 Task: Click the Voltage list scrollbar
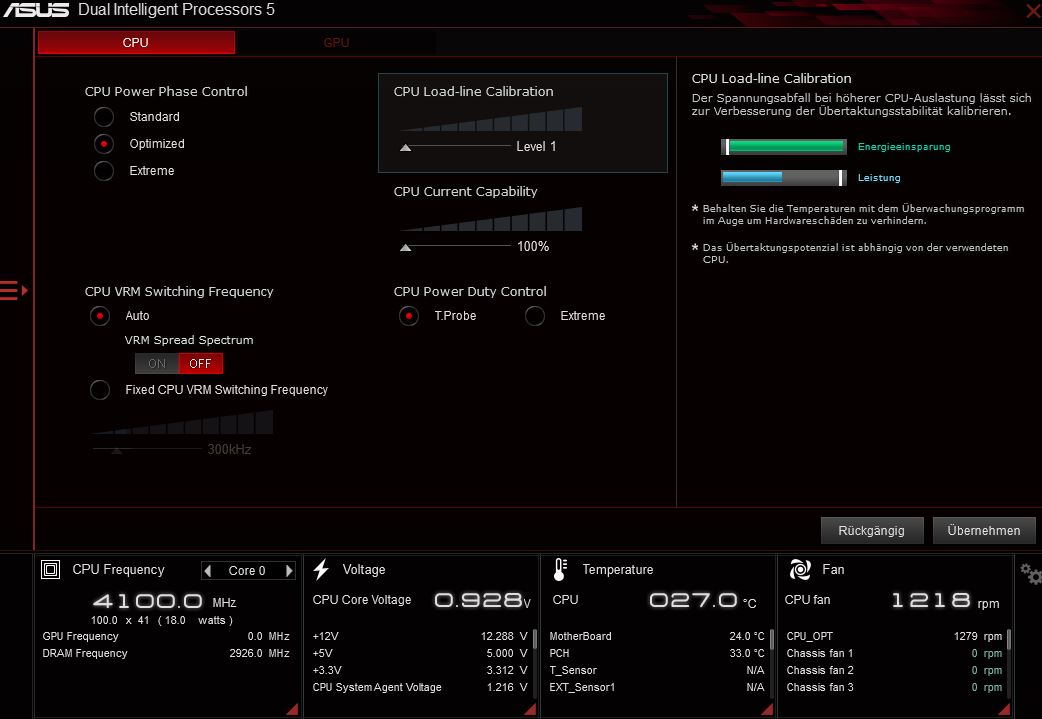pos(535,639)
